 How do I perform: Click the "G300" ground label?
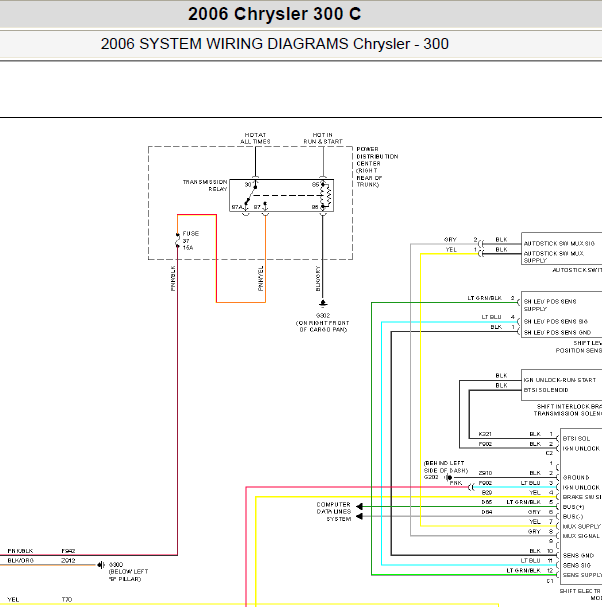tap(116, 565)
